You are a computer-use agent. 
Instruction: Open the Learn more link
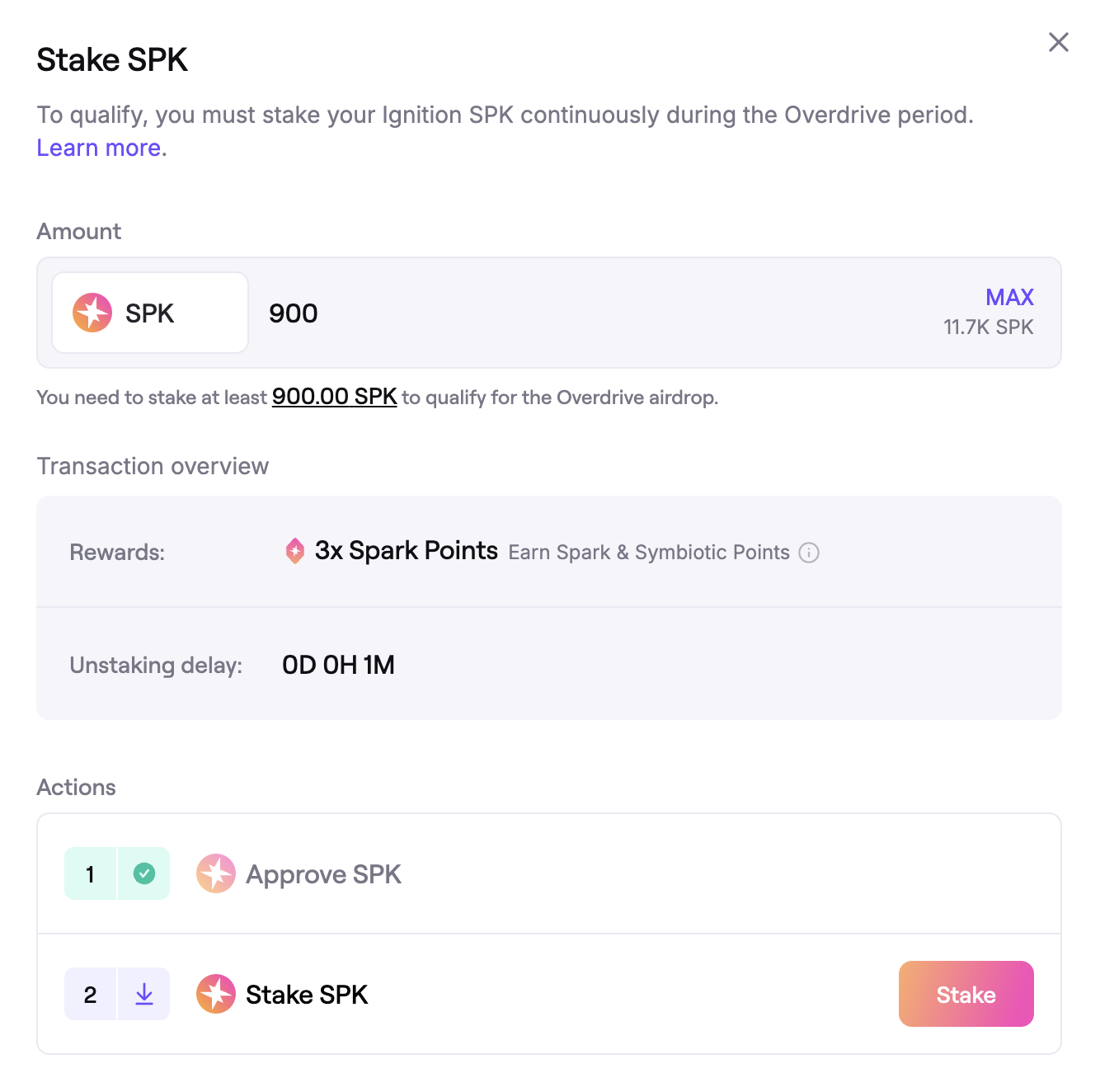click(x=99, y=148)
